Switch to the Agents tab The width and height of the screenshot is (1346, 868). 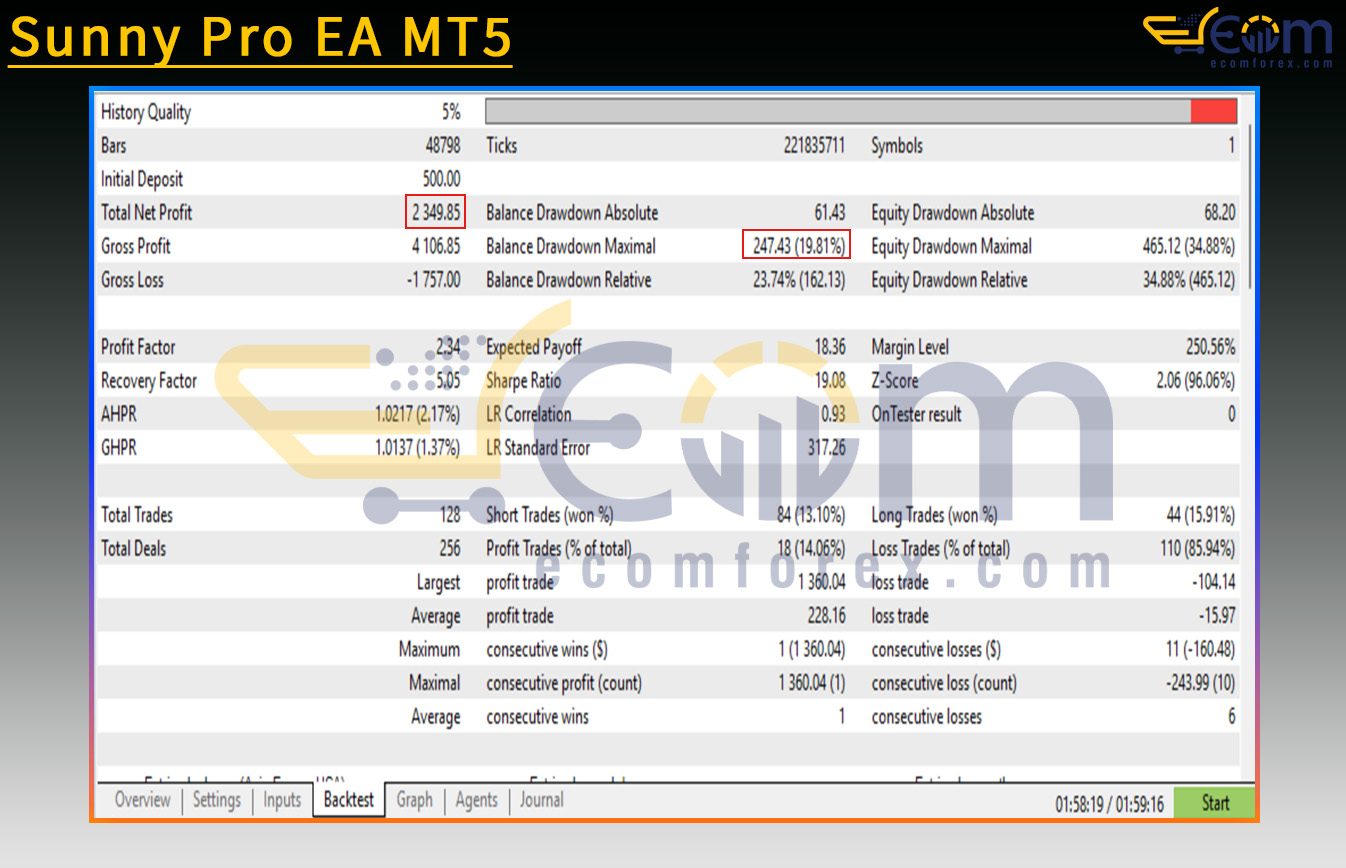tap(476, 800)
